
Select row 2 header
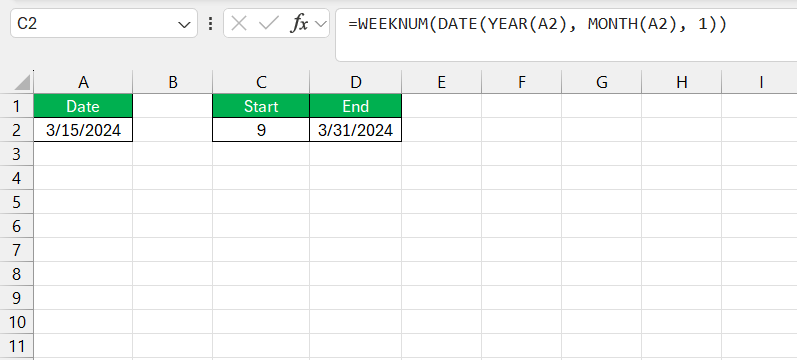click(16, 130)
